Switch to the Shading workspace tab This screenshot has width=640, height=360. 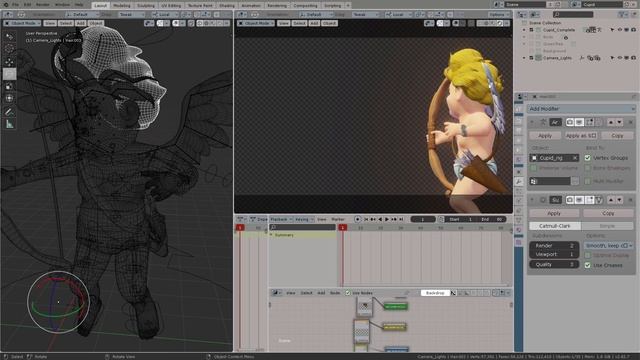click(227, 5)
